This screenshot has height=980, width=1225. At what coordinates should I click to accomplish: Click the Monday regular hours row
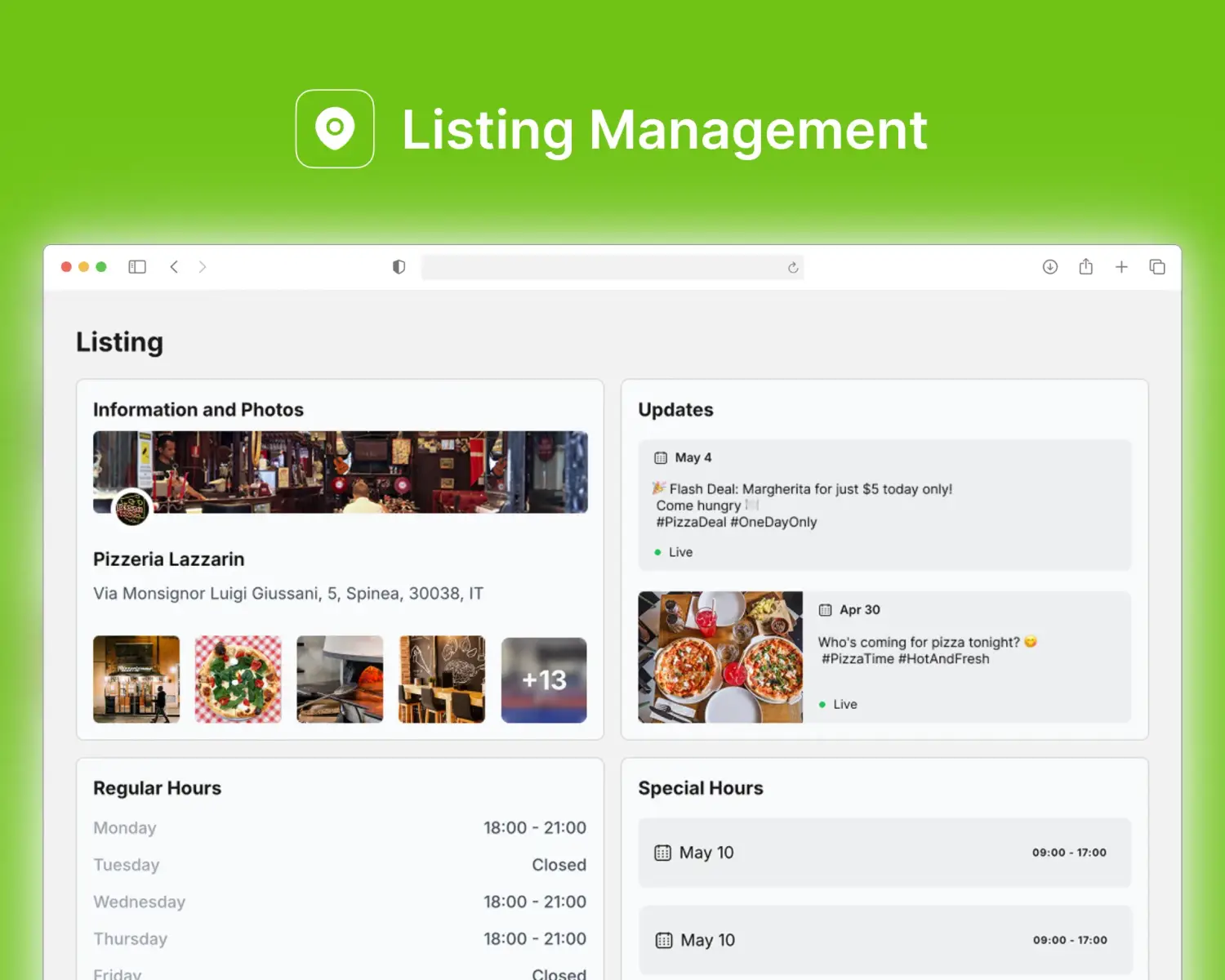pos(340,828)
